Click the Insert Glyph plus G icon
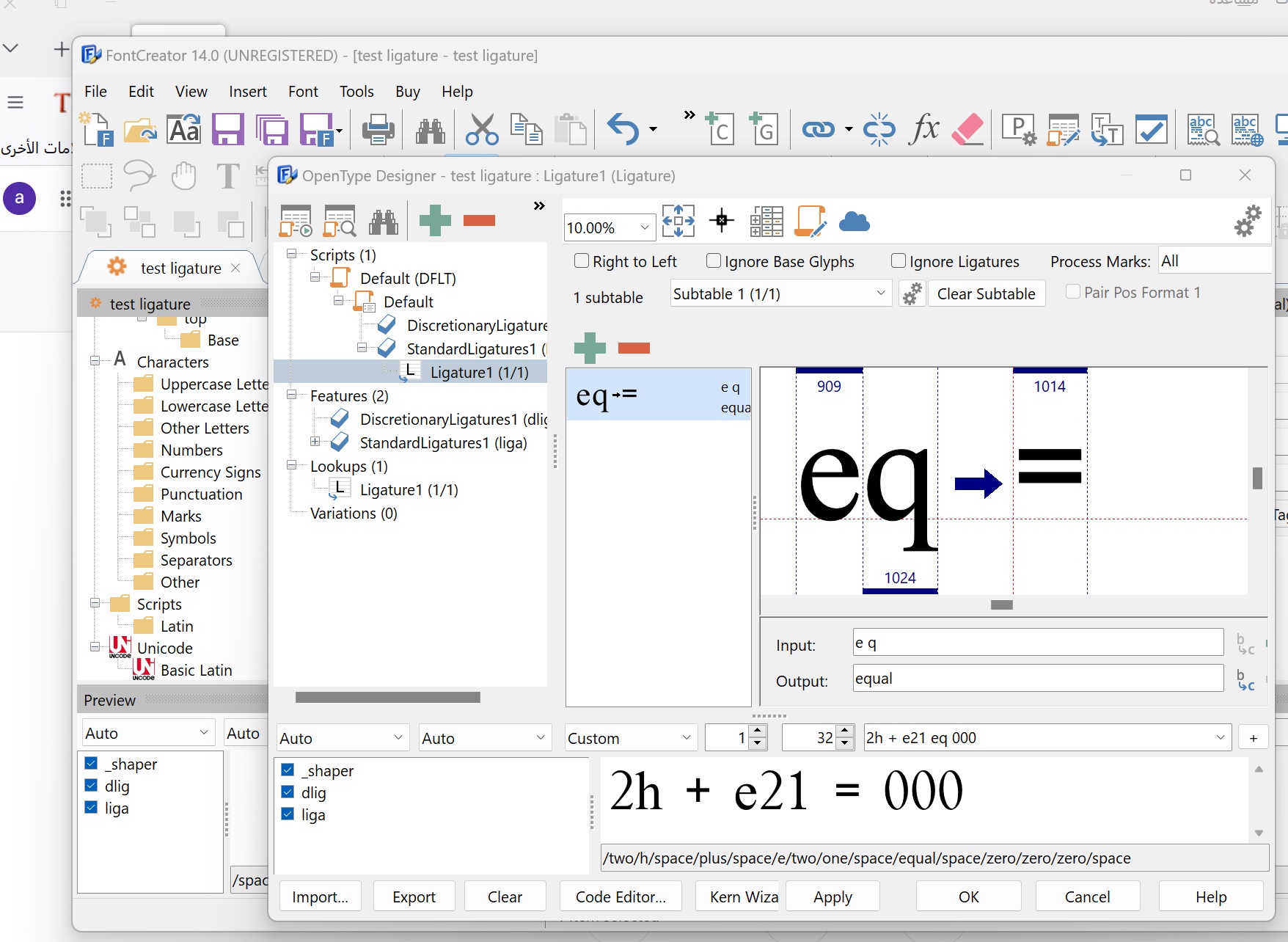1288x942 pixels. 764,128
